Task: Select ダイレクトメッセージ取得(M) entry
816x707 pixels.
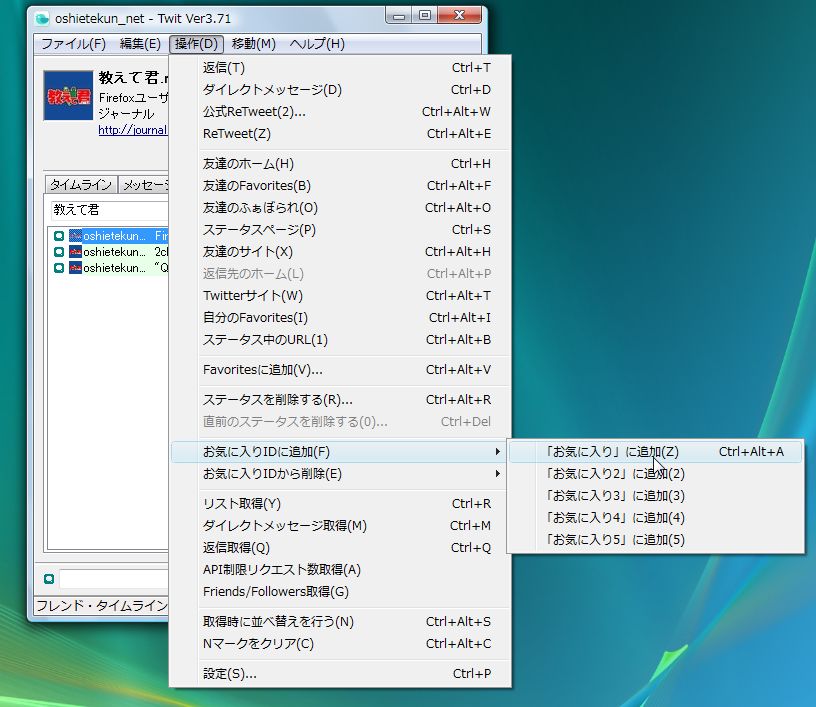Action: click(x=341, y=525)
